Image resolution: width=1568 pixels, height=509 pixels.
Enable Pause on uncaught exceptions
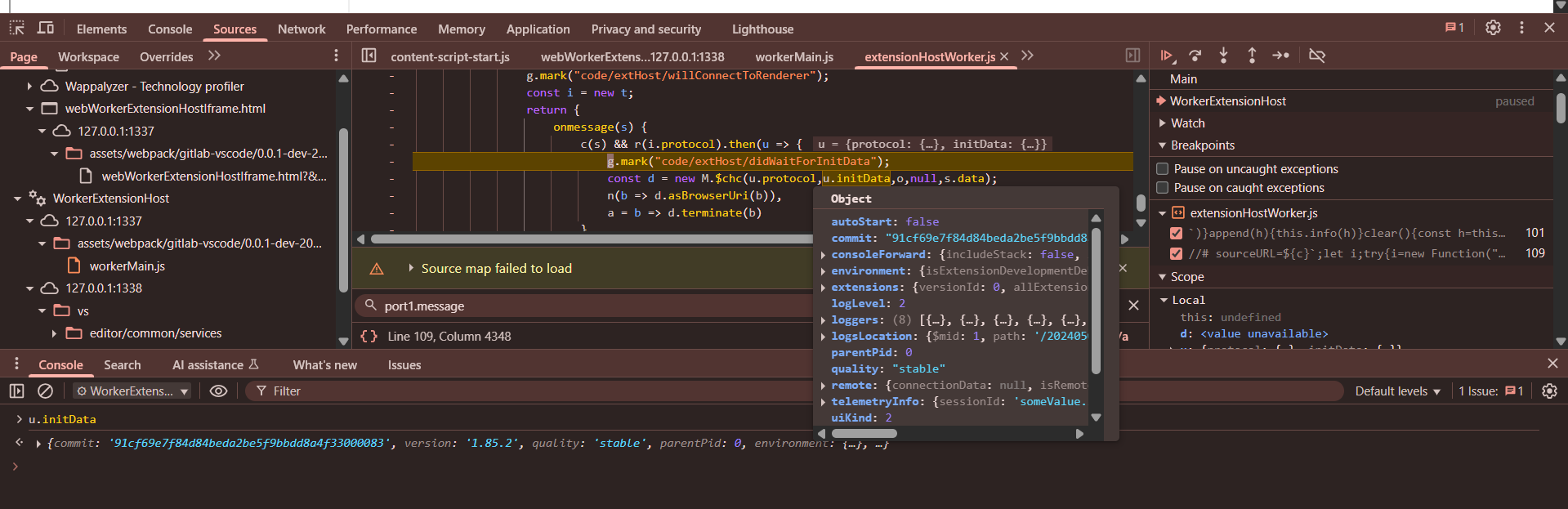(1163, 169)
